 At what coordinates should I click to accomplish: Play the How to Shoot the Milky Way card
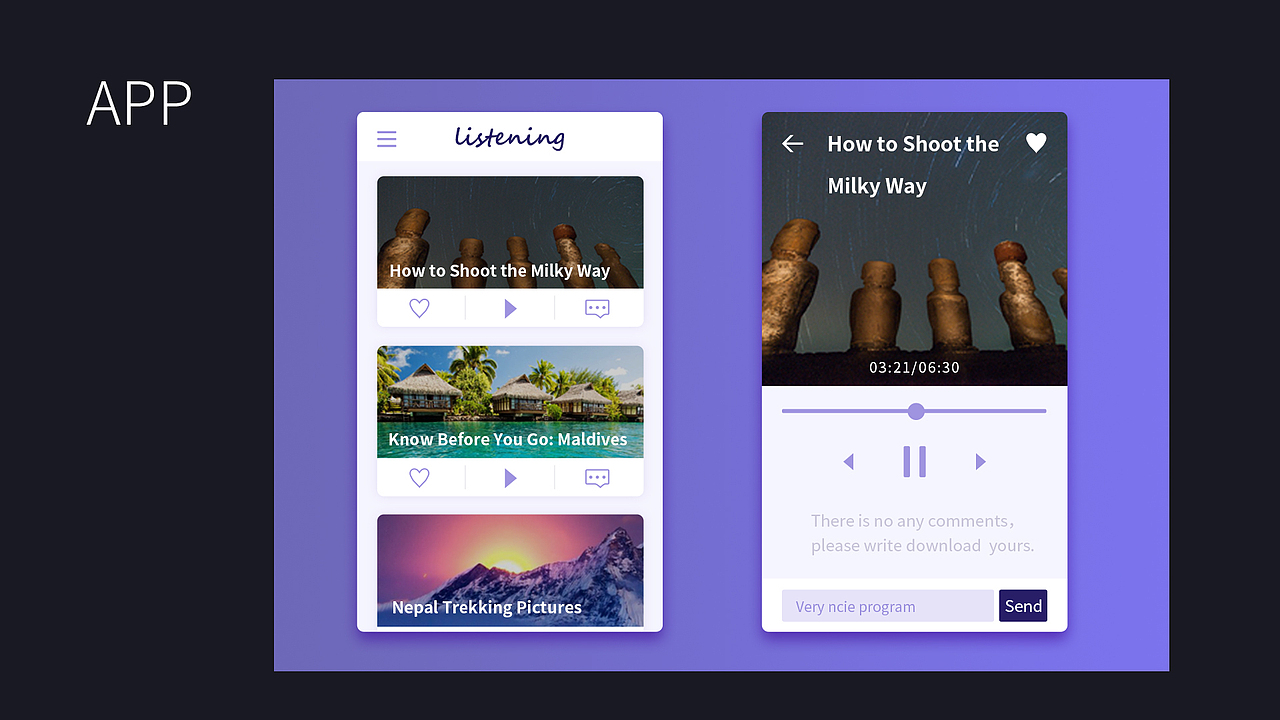[x=510, y=308]
